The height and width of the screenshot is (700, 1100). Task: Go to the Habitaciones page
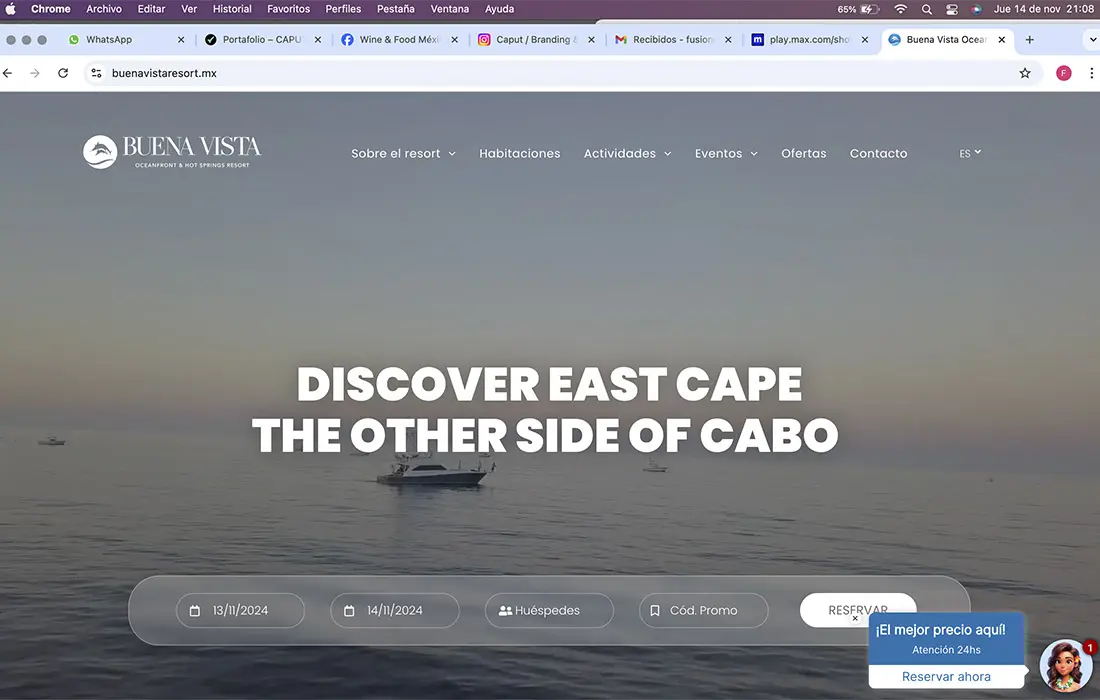point(519,154)
